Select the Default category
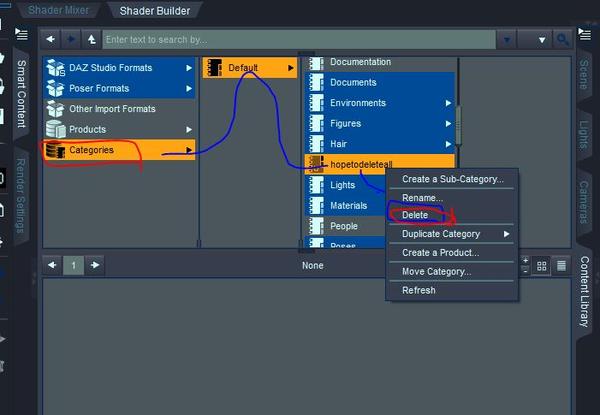 coord(250,68)
